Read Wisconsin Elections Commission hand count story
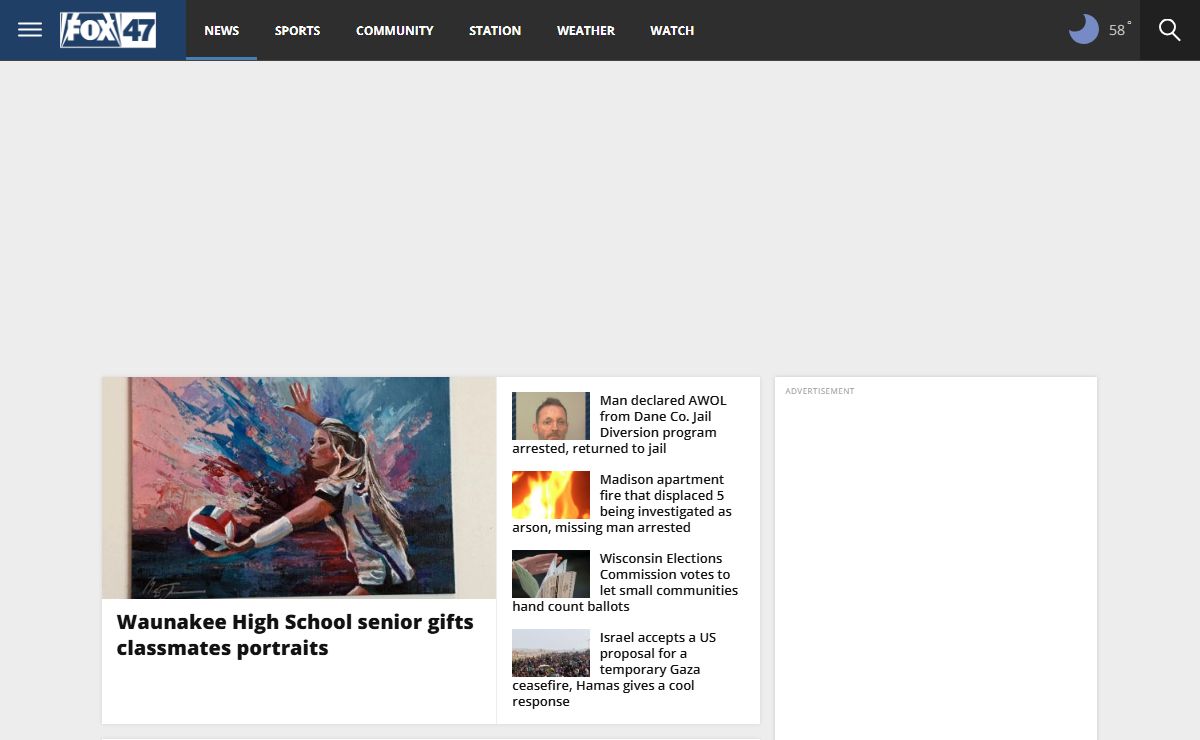1200x740 pixels. tap(625, 582)
